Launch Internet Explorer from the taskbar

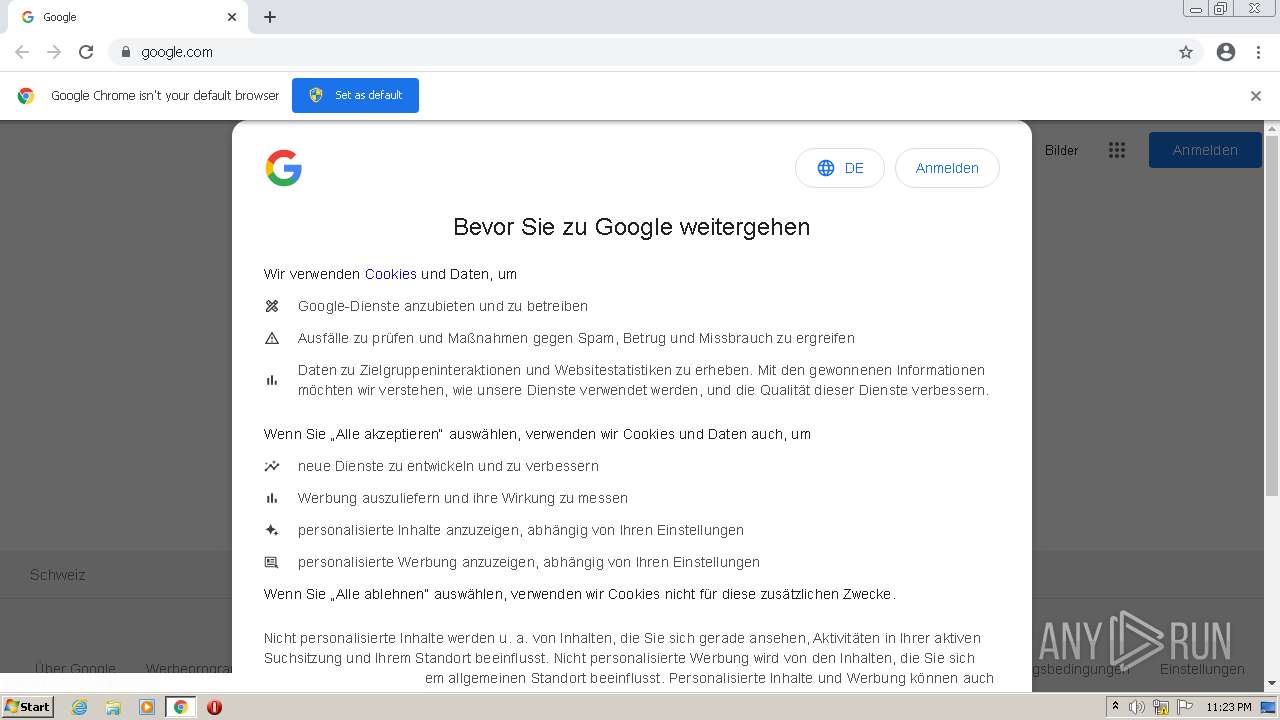click(x=80, y=707)
